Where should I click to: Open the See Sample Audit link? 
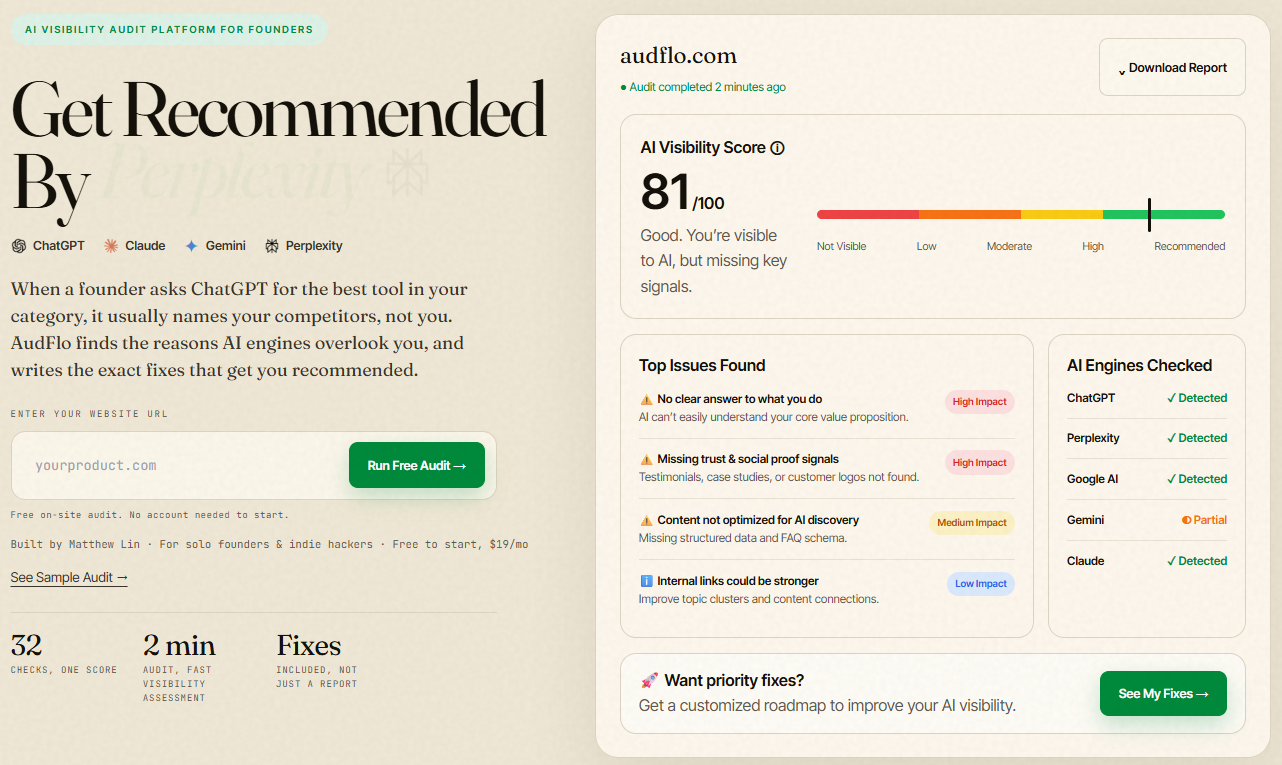point(69,578)
